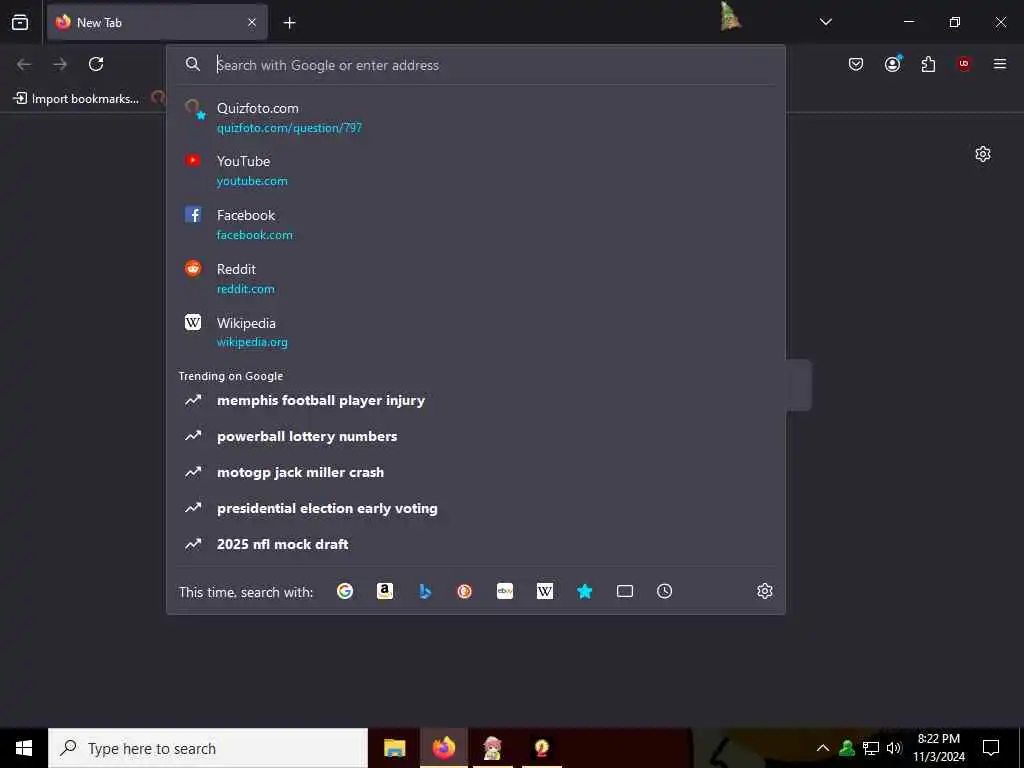Open the list all tabs chevron

click(x=825, y=22)
